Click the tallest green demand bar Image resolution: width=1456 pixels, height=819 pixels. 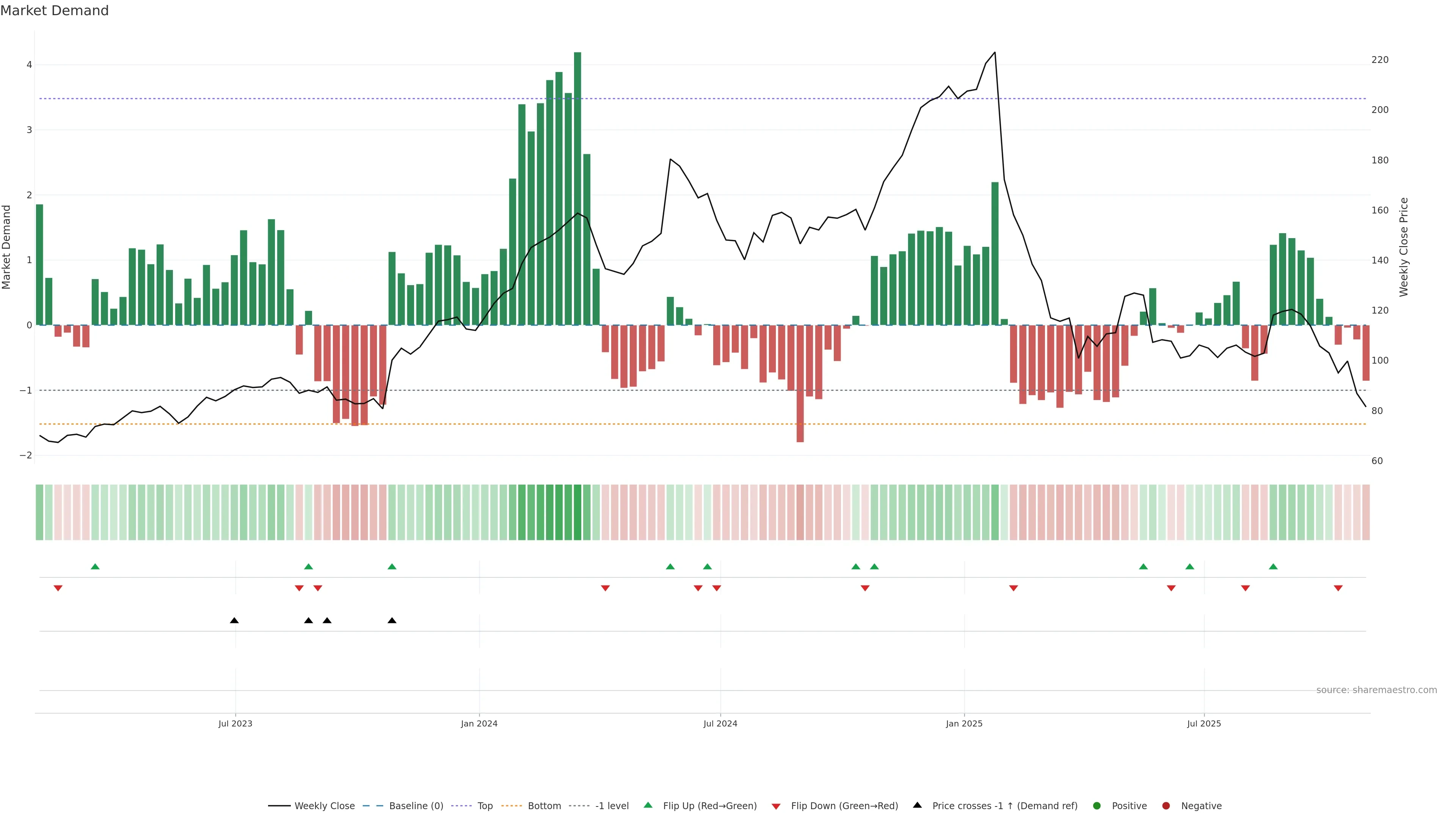[577, 187]
